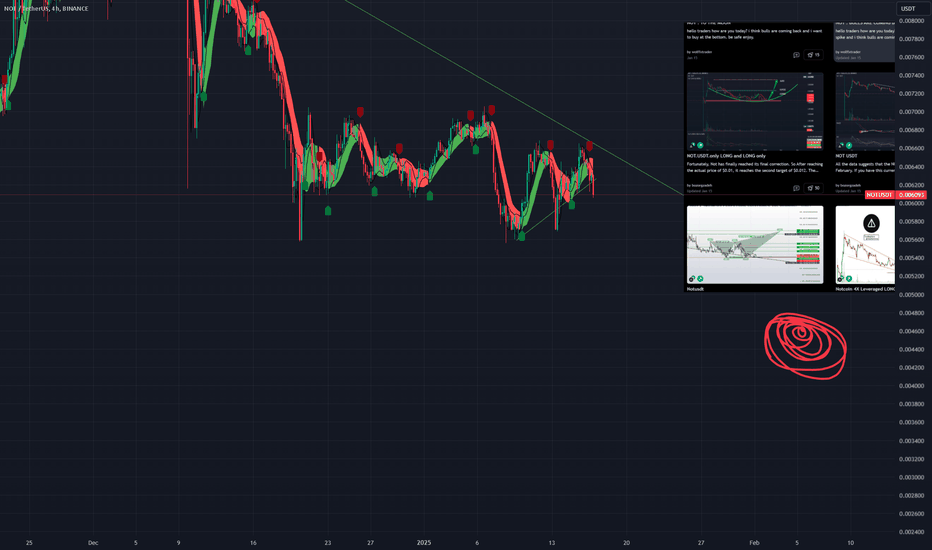Click the green buy marker where the short rising trend line starts
Image resolution: width=932 pixels, height=550 pixels.
pos(521,236)
